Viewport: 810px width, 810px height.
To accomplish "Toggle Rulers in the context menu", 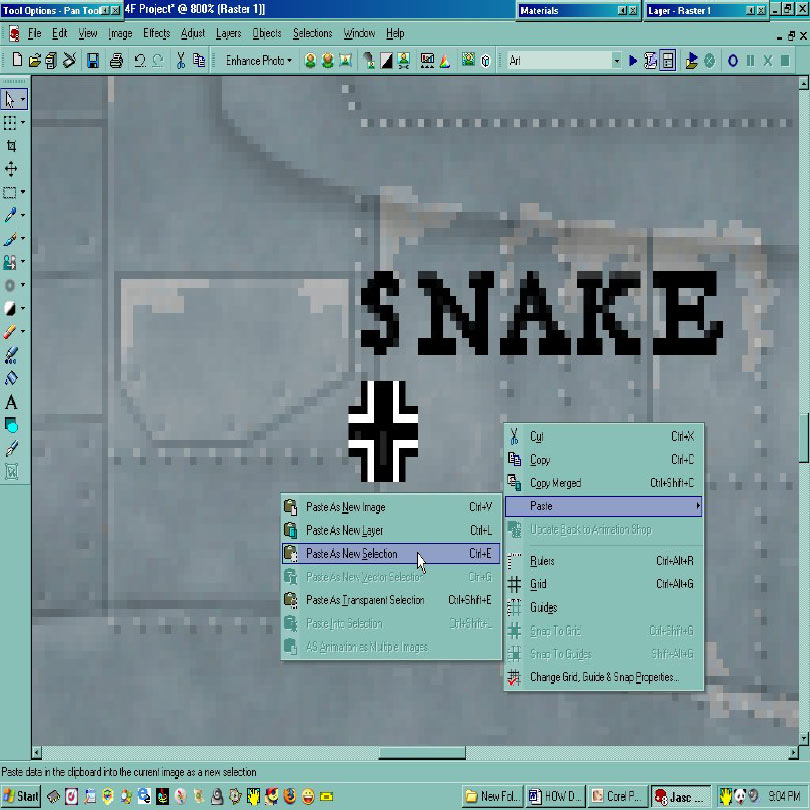I will click(x=603, y=561).
